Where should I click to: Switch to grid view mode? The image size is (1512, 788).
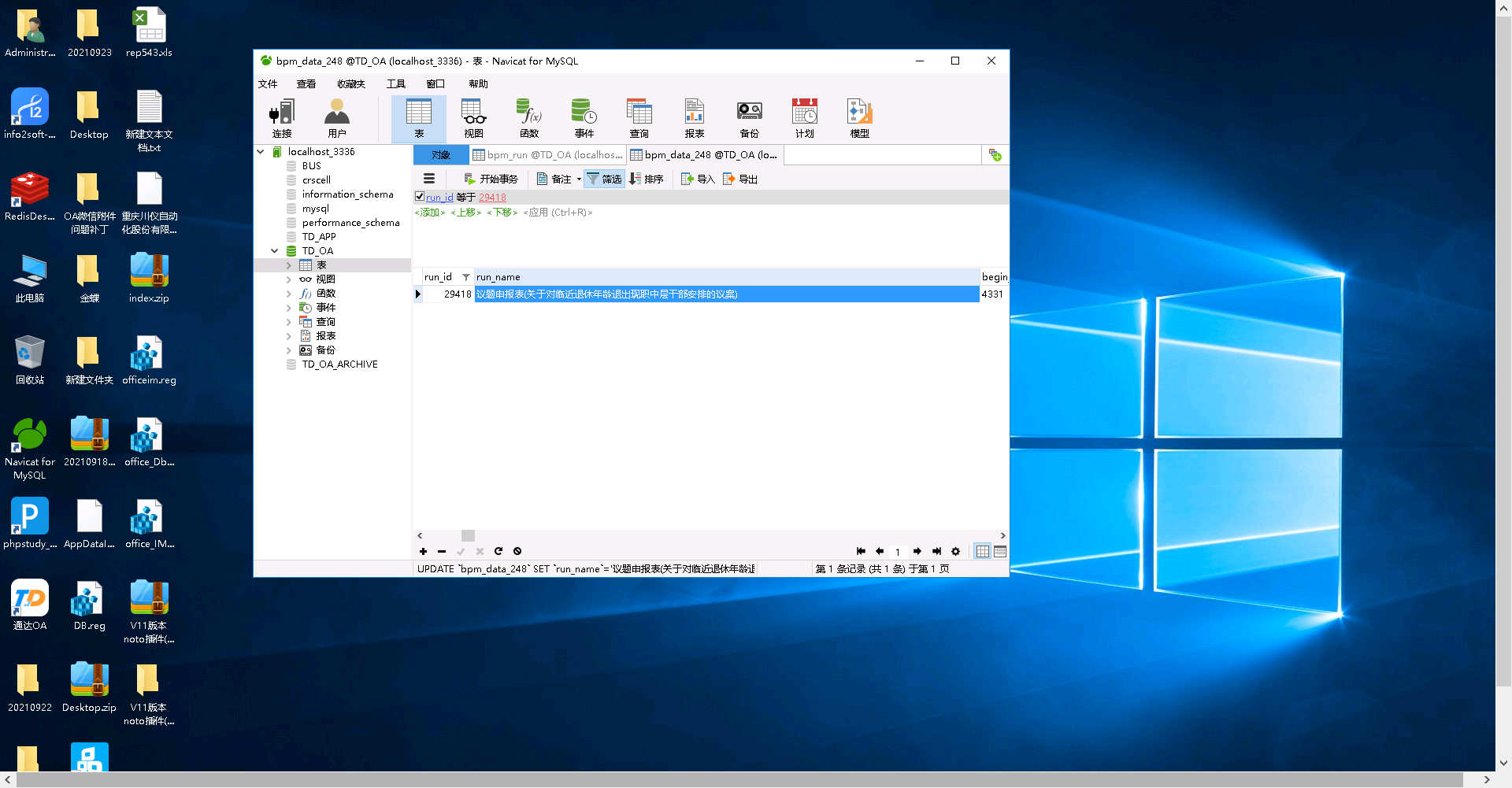(x=982, y=551)
